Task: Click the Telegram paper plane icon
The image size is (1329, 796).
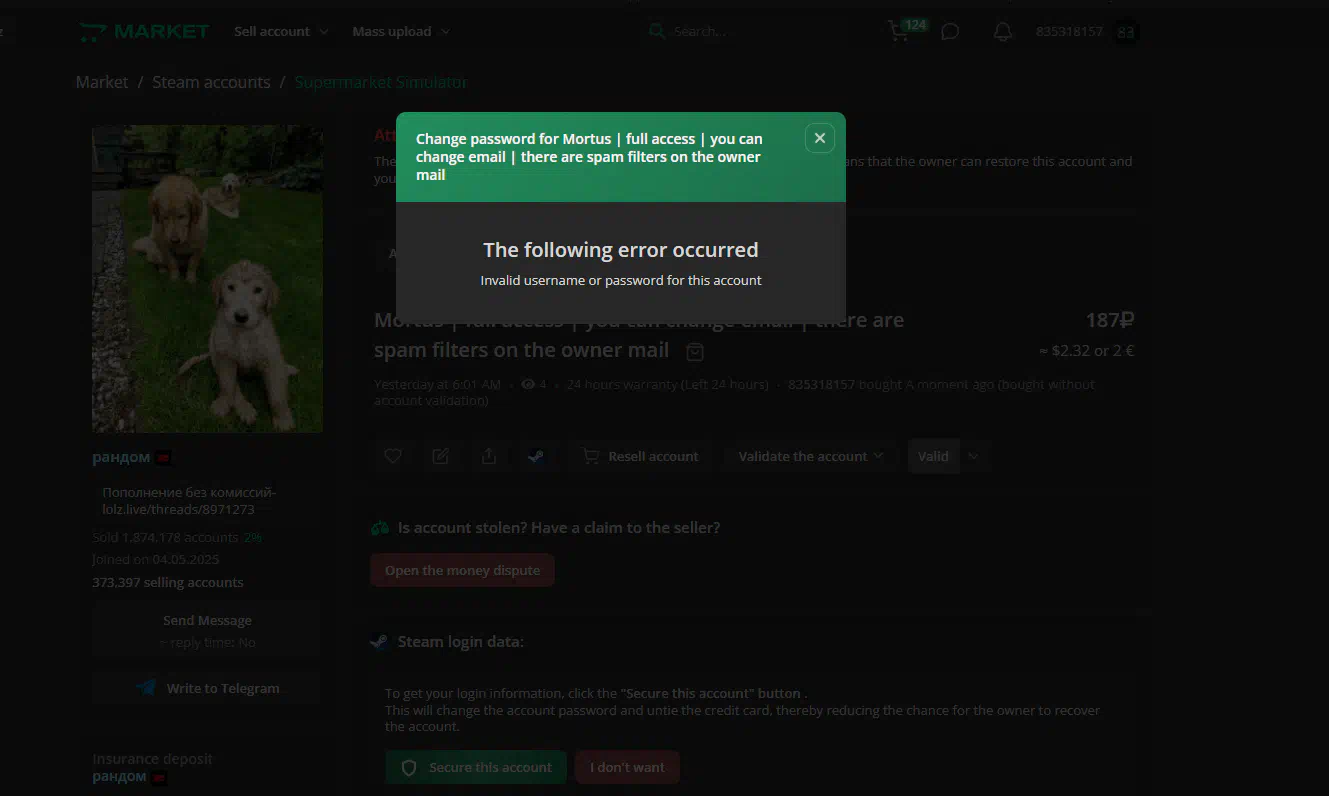Action: (147, 688)
